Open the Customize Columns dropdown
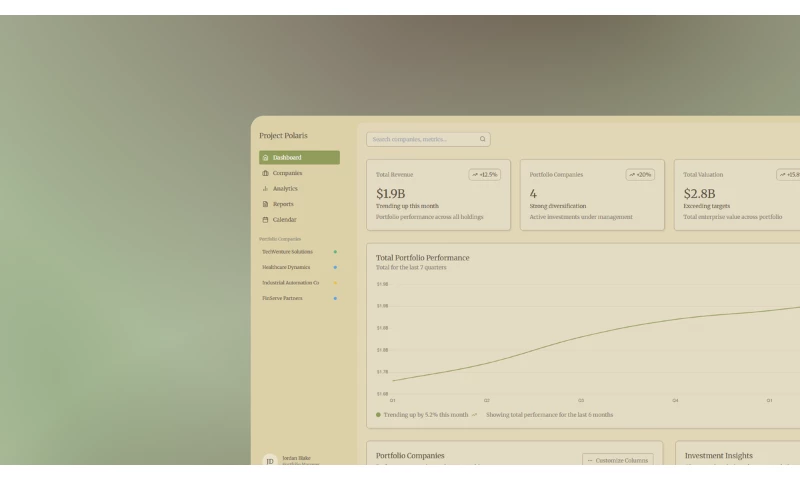The height and width of the screenshot is (480, 800). (617, 460)
